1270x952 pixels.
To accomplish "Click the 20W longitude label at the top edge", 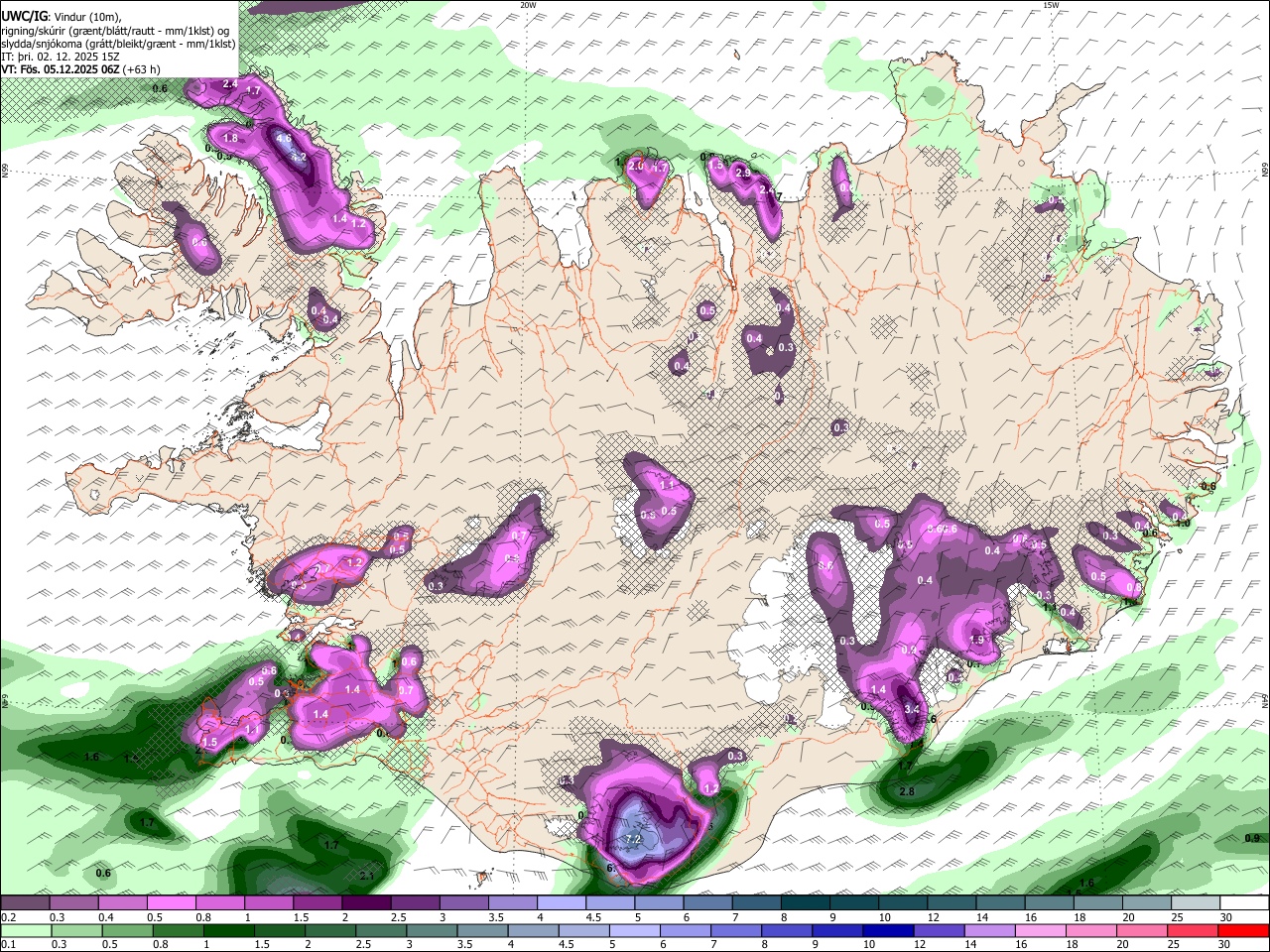I will [529, 5].
